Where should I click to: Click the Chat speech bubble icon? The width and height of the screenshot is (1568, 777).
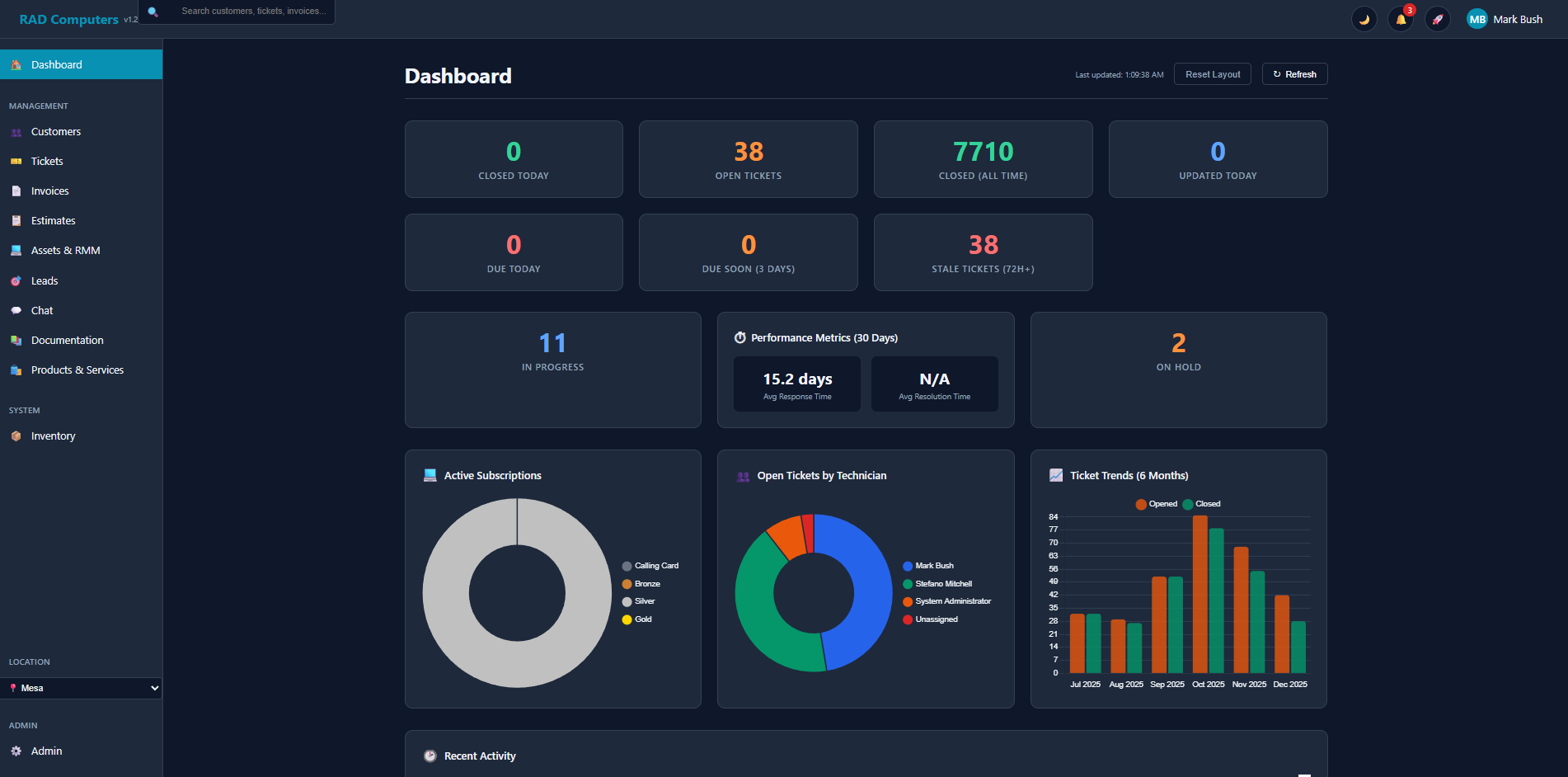[x=16, y=311]
